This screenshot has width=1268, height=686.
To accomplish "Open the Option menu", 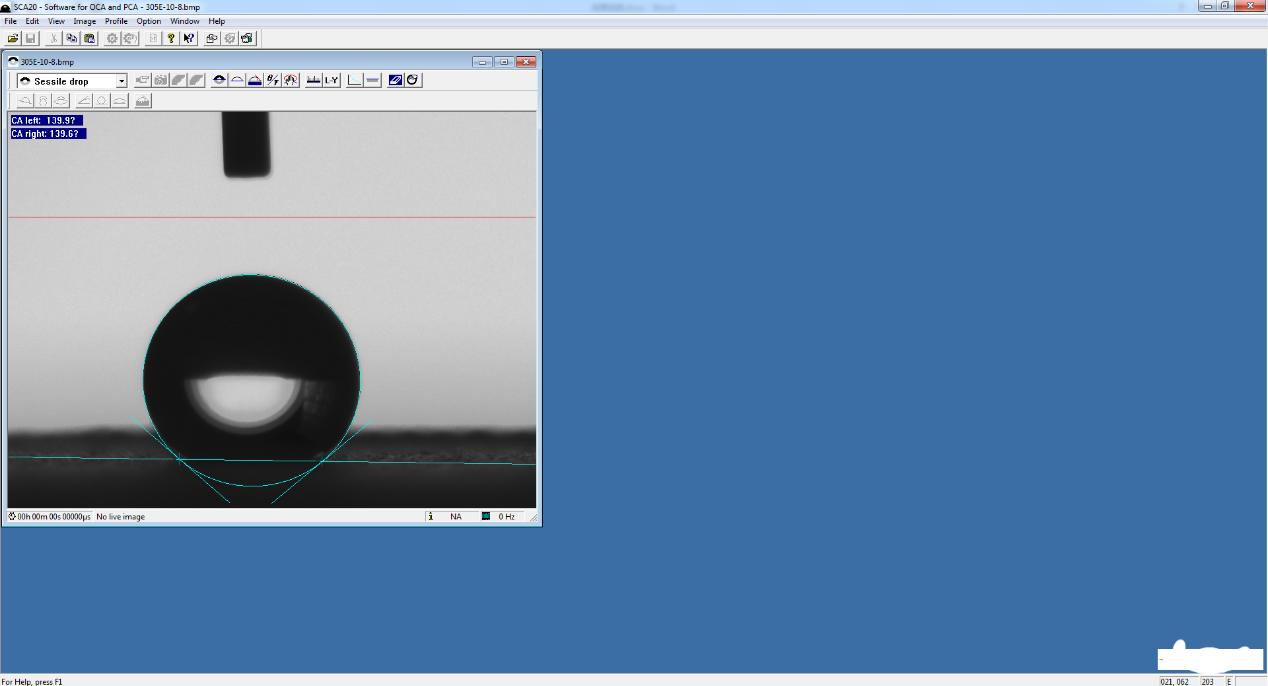I will [149, 21].
